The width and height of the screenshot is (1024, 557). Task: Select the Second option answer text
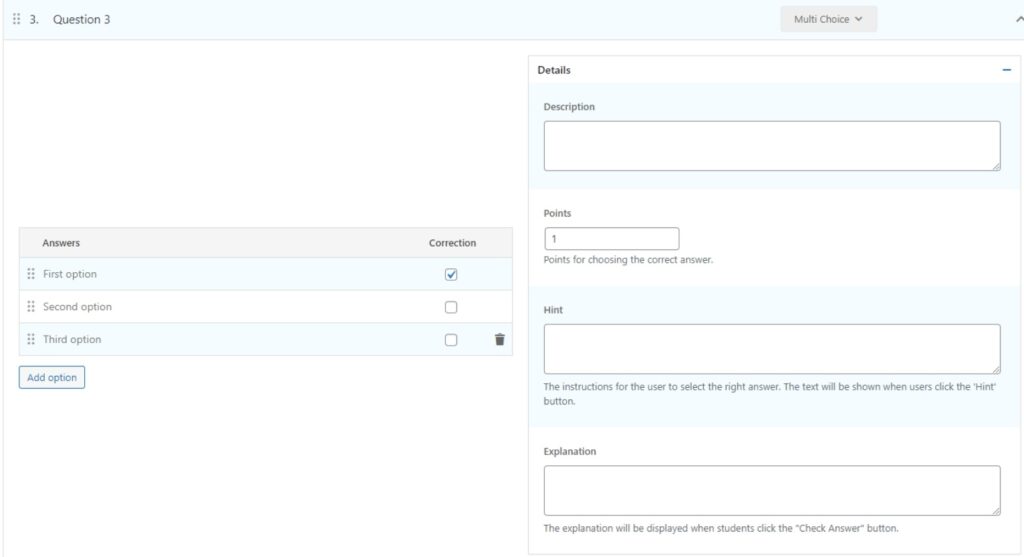click(x=77, y=307)
